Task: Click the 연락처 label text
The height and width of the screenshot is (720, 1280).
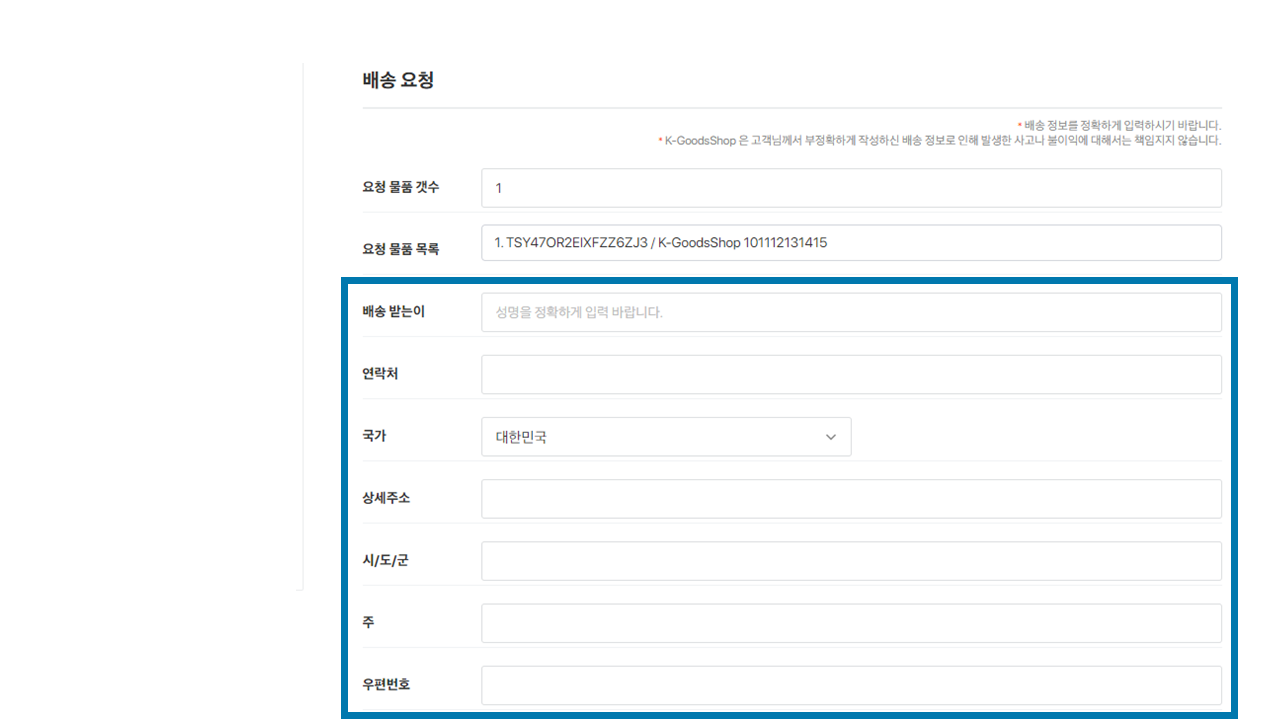Action: [x=380, y=374]
